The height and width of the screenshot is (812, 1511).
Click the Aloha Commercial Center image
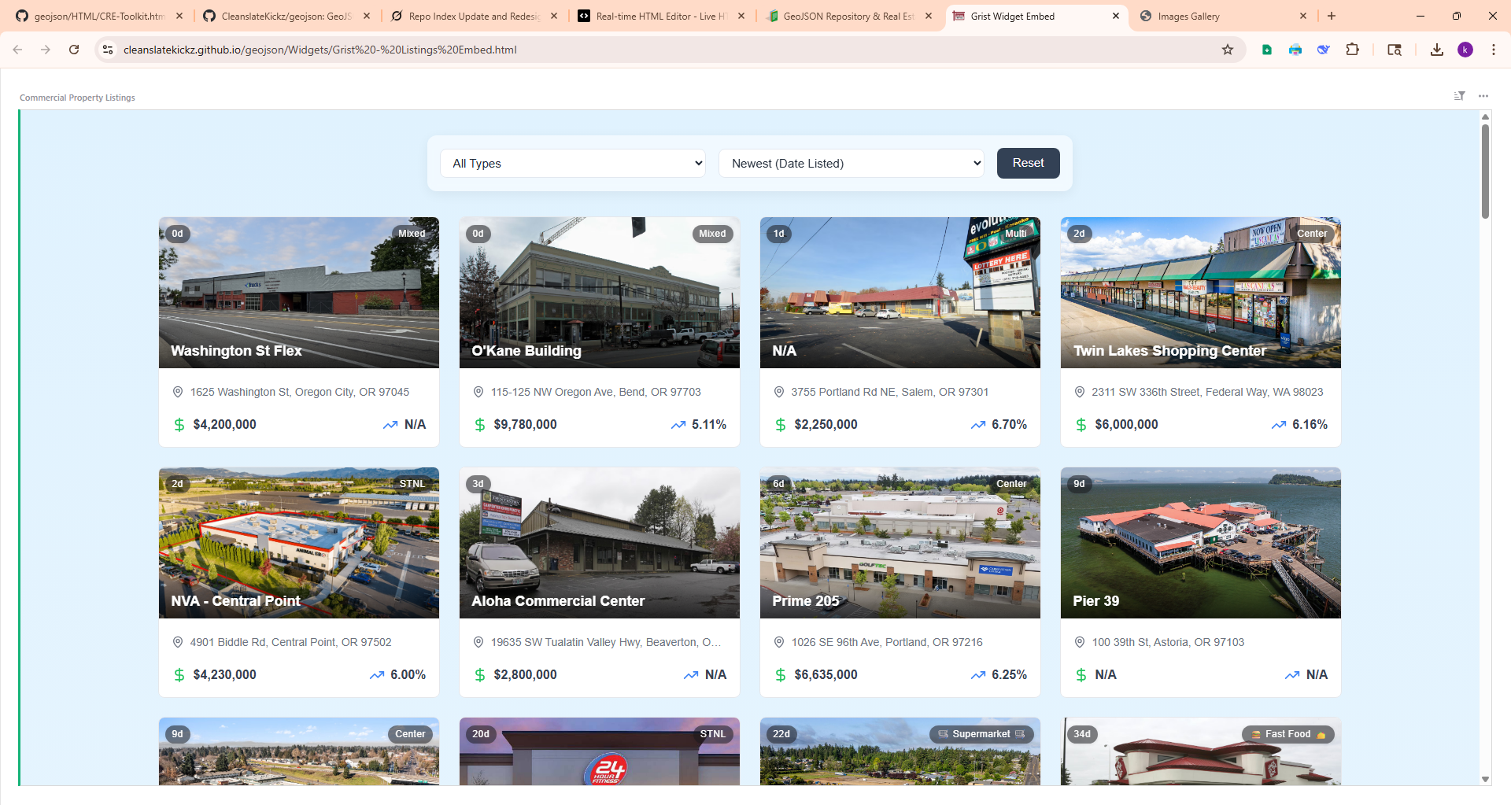tap(600, 543)
